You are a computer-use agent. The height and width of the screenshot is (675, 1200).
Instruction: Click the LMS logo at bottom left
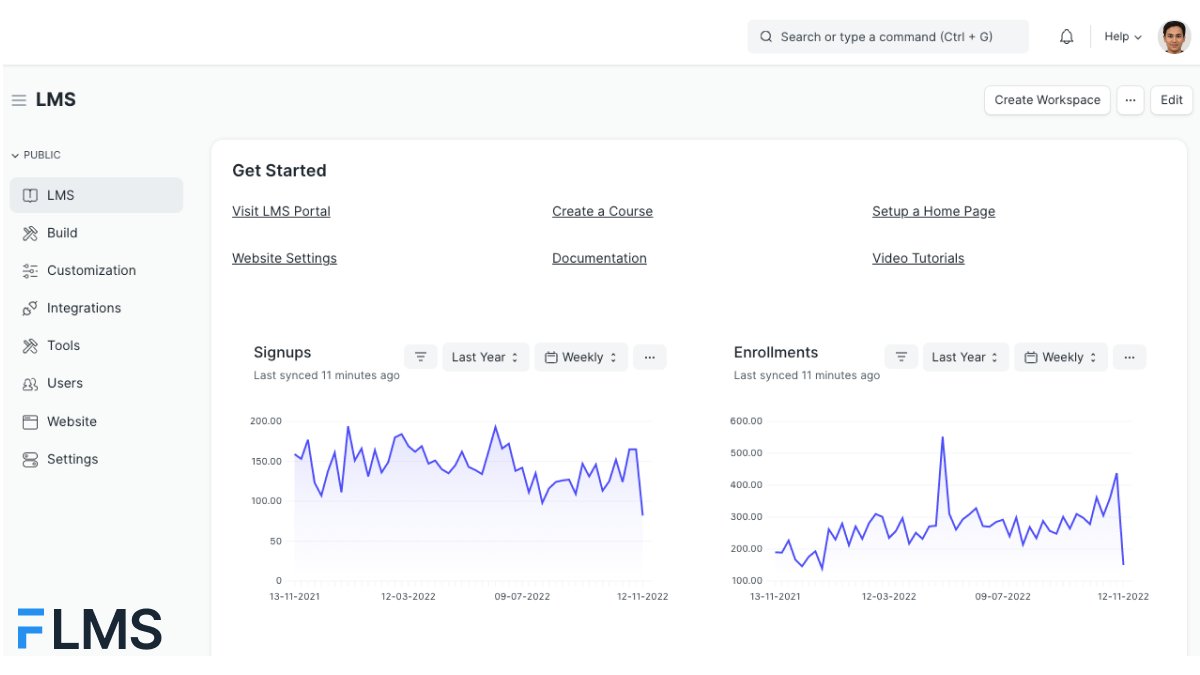[90, 629]
